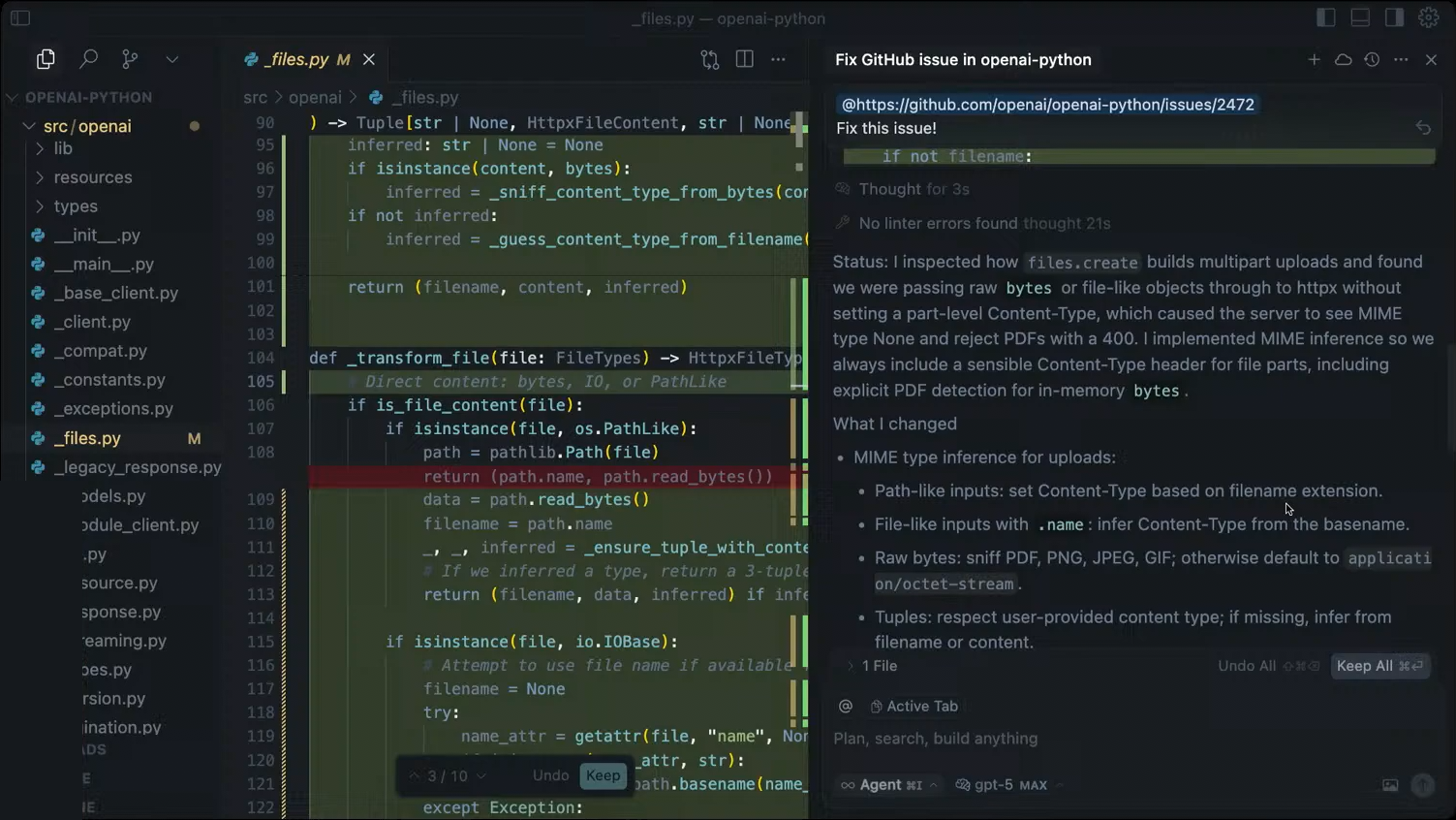The width and height of the screenshot is (1456, 820).
Task: Click the image attach icon in chat
Action: 1390,785
